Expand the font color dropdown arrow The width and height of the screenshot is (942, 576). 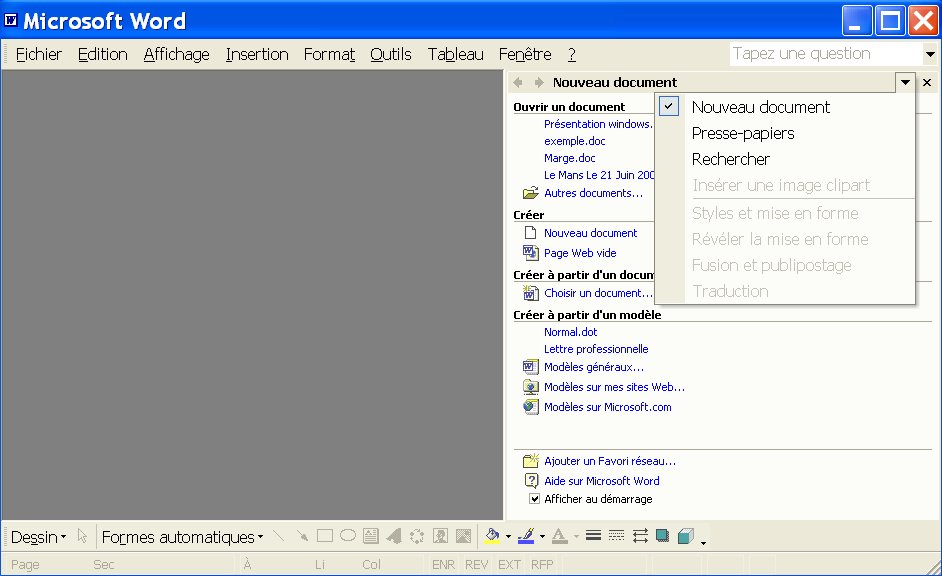[x=576, y=536]
